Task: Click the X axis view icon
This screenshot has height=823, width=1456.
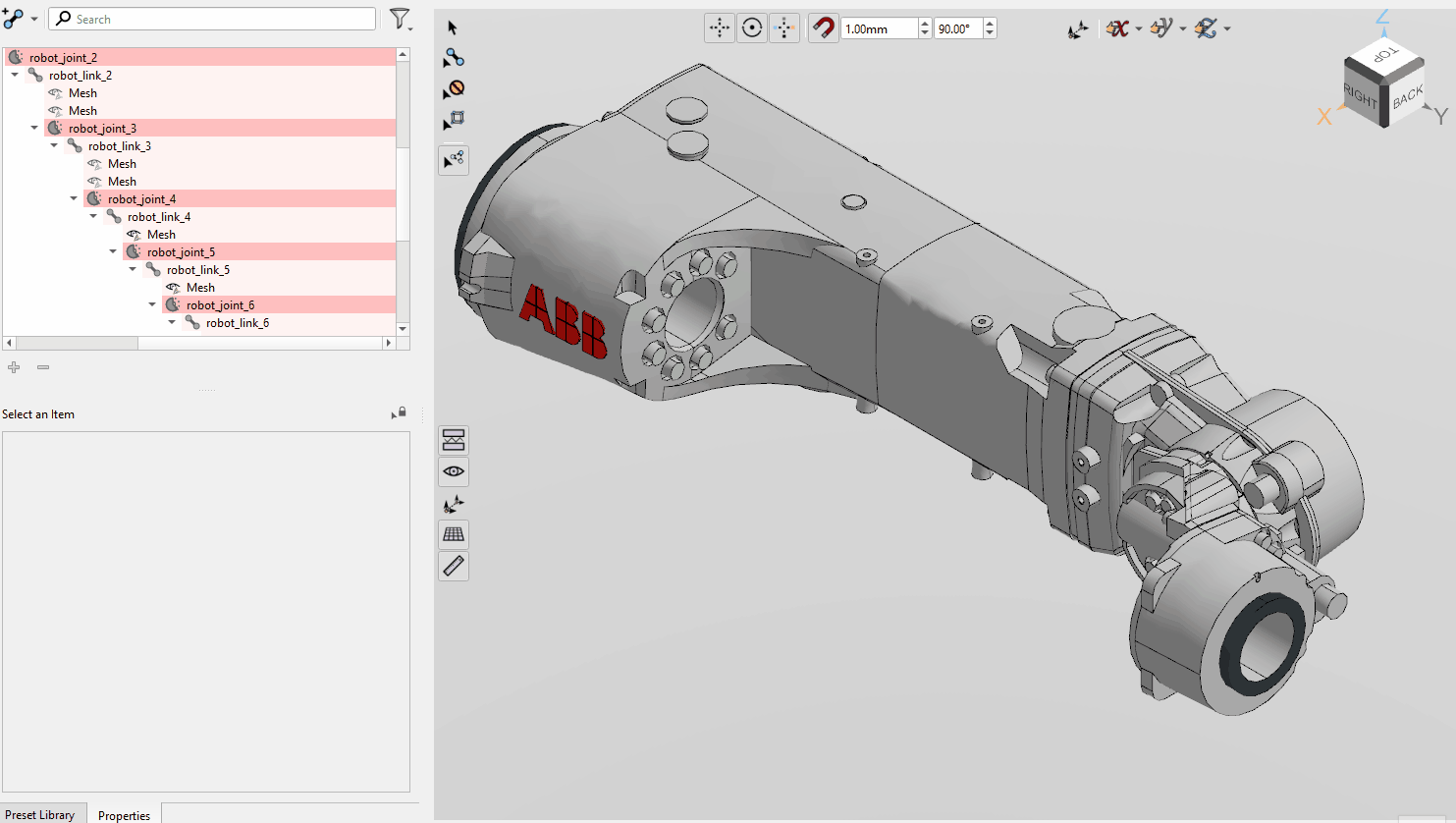Action: pyautogui.click(x=1116, y=28)
